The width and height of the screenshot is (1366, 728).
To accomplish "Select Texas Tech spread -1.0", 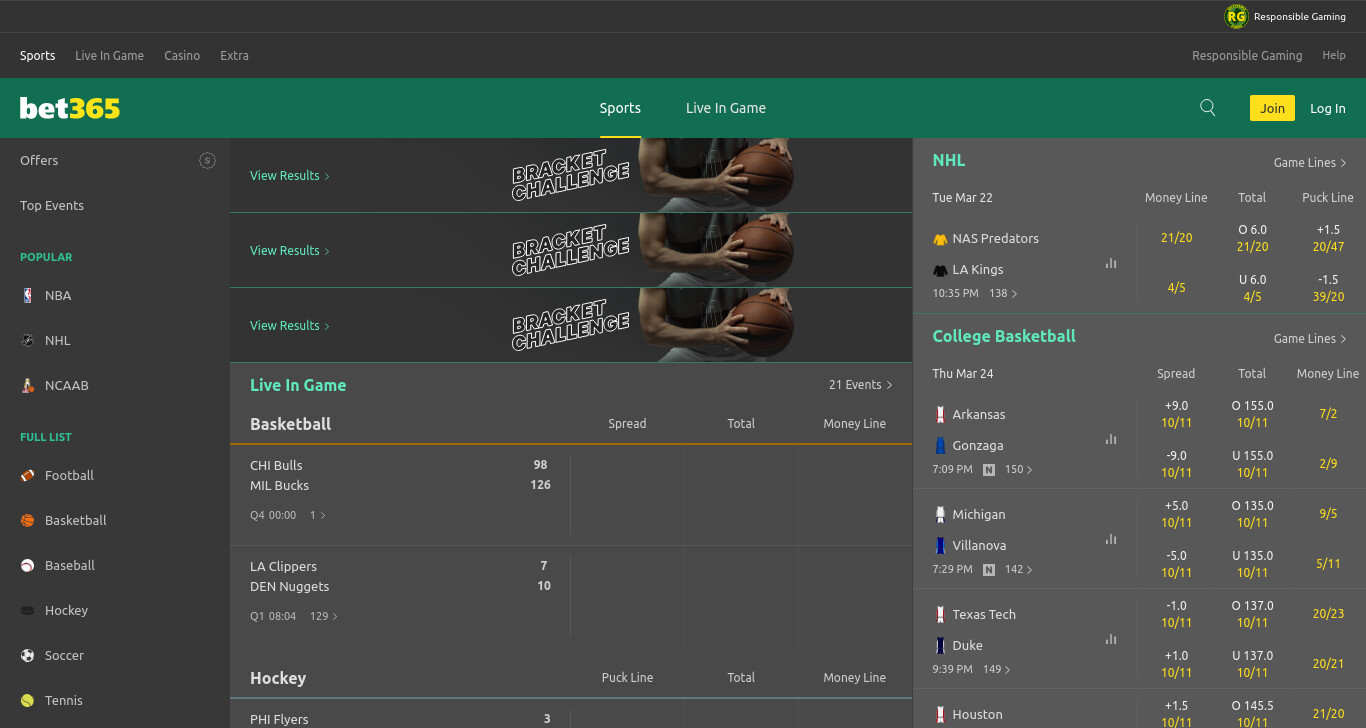I will 1176,614.
